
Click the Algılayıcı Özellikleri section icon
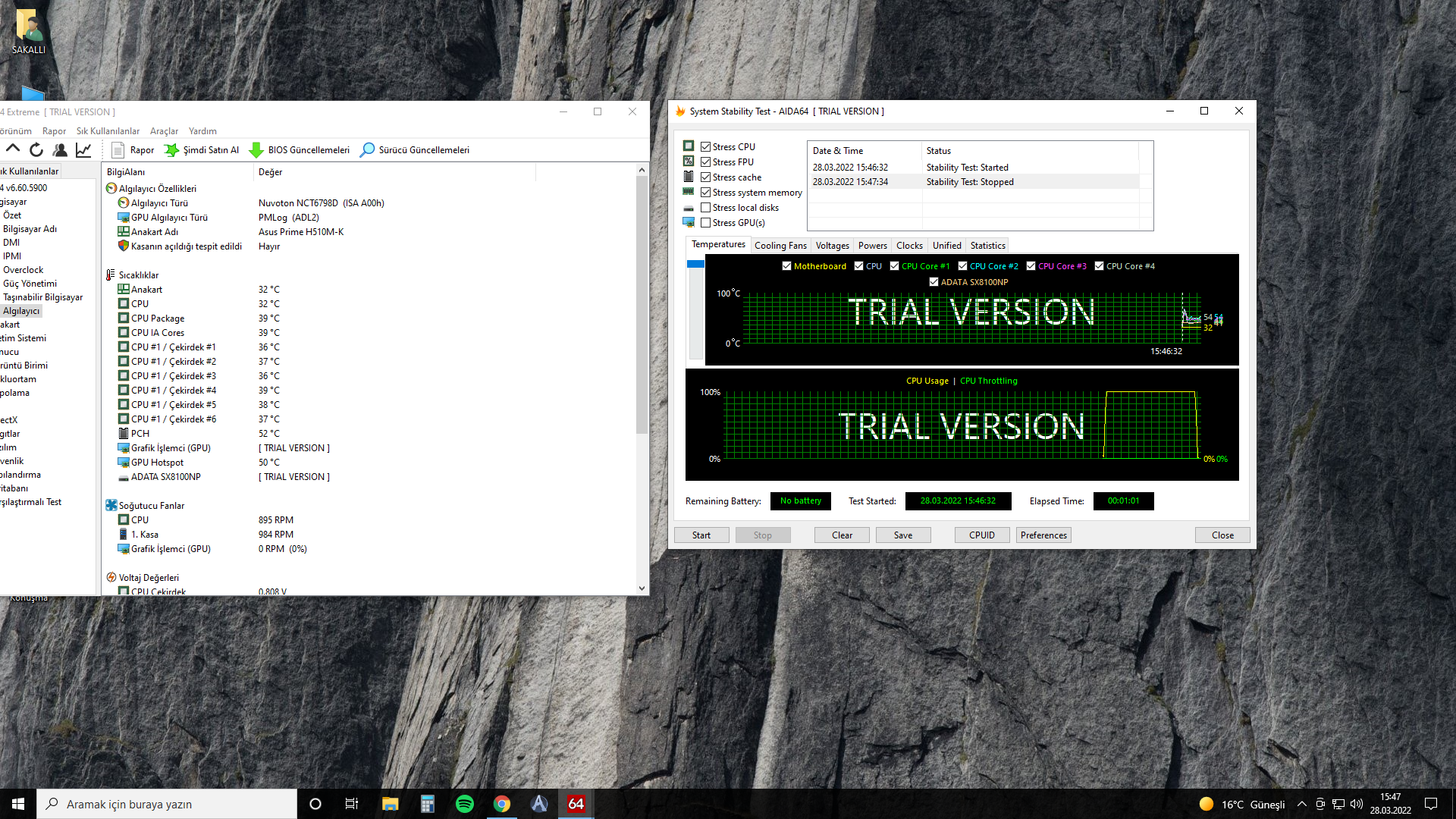pos(111,189)
